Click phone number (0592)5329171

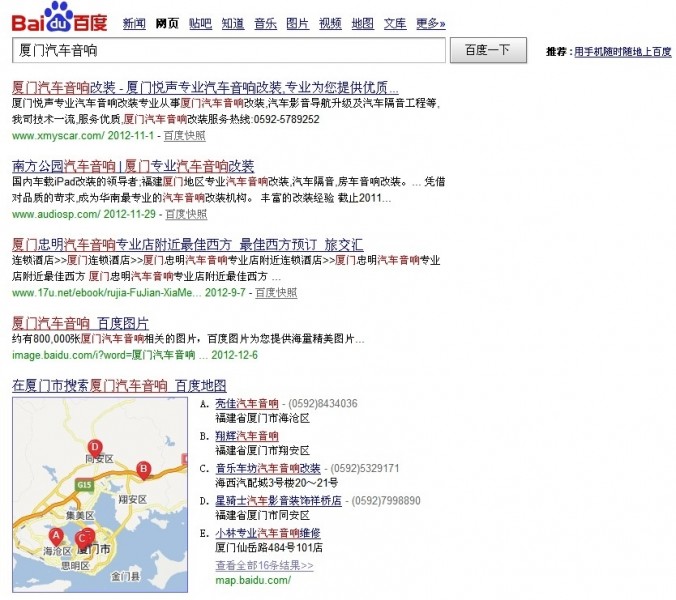click(x=365, y=469)
